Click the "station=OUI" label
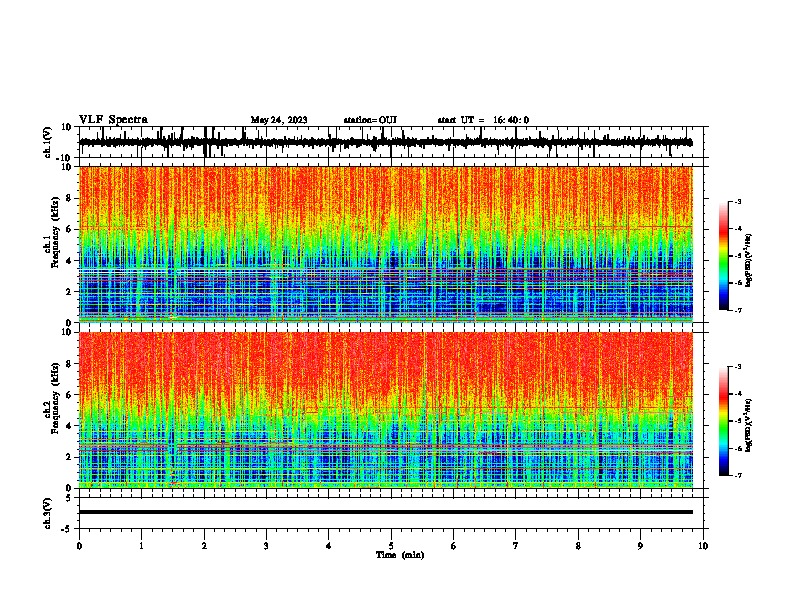 [370, 120]
